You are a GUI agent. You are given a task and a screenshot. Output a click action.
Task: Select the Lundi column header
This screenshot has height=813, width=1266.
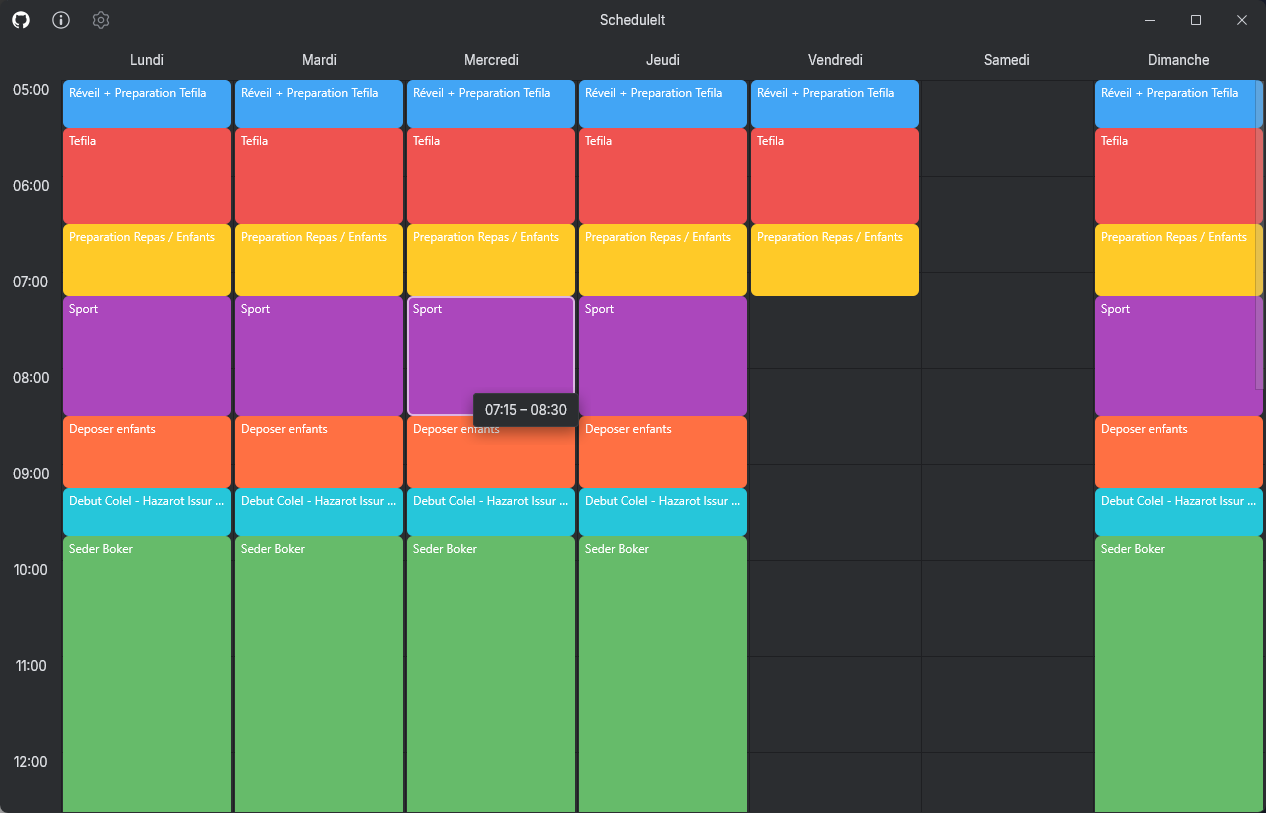(147, 60)
